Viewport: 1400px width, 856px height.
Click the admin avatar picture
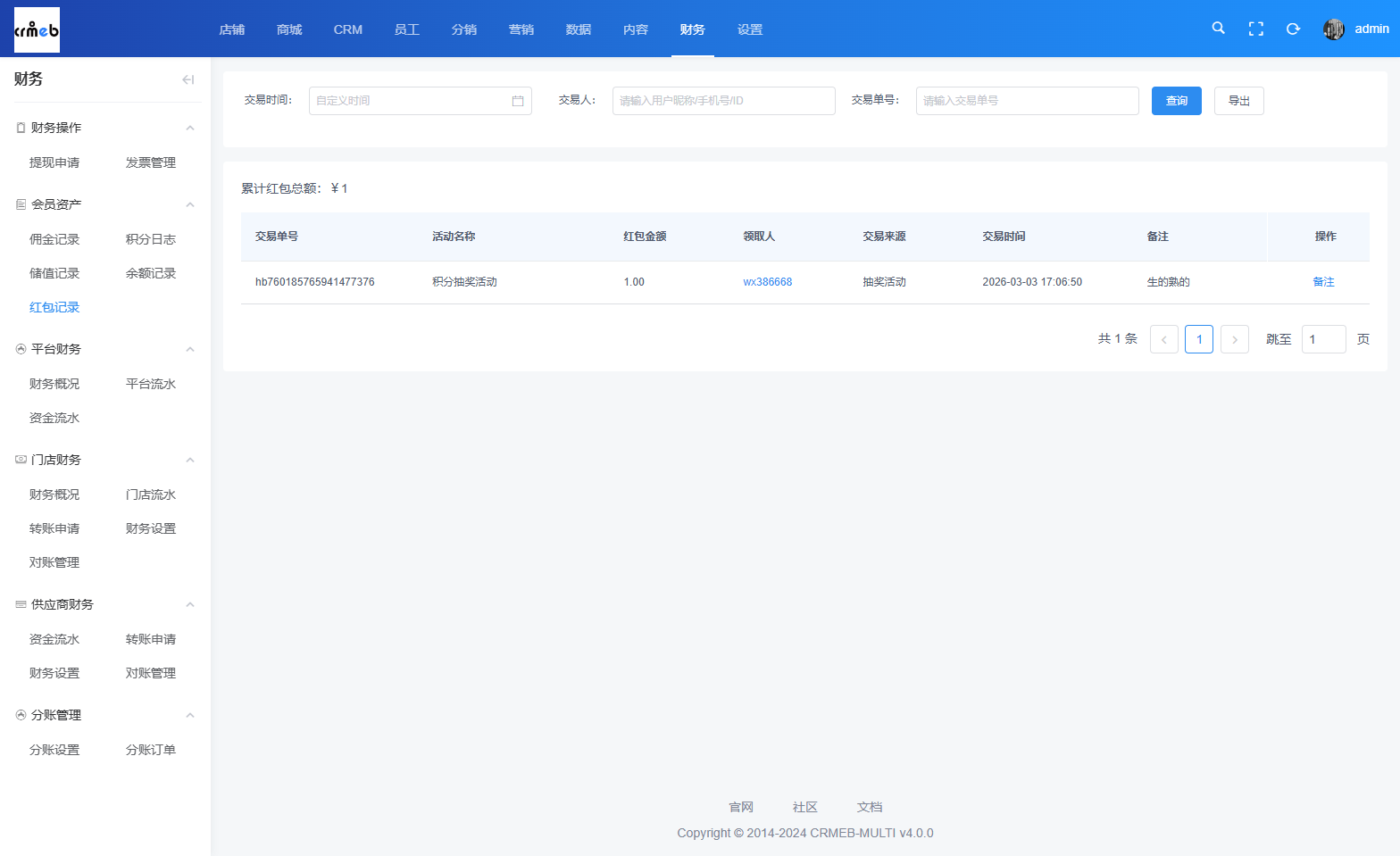[1333, 29]
